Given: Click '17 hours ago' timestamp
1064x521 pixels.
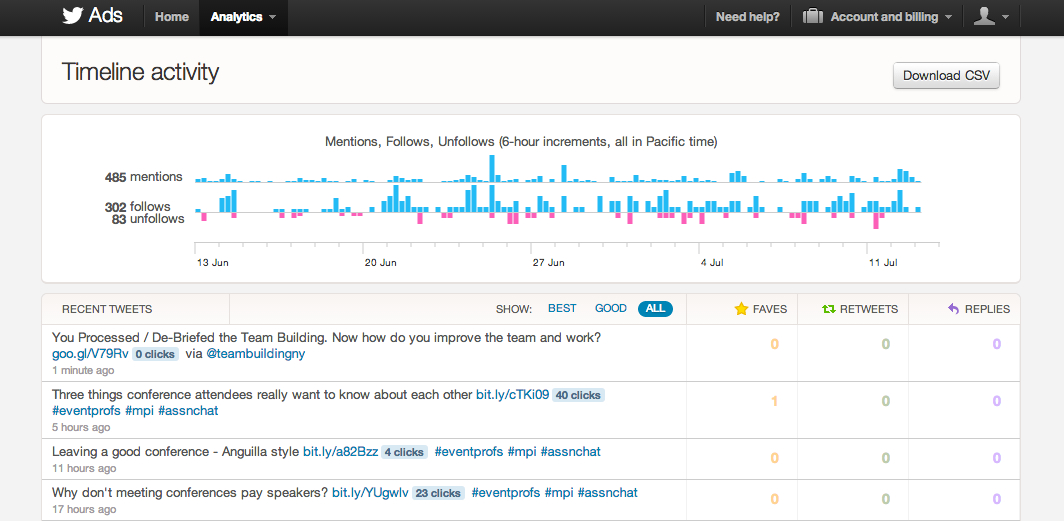Looking at the screenshot, I should 83,509.
